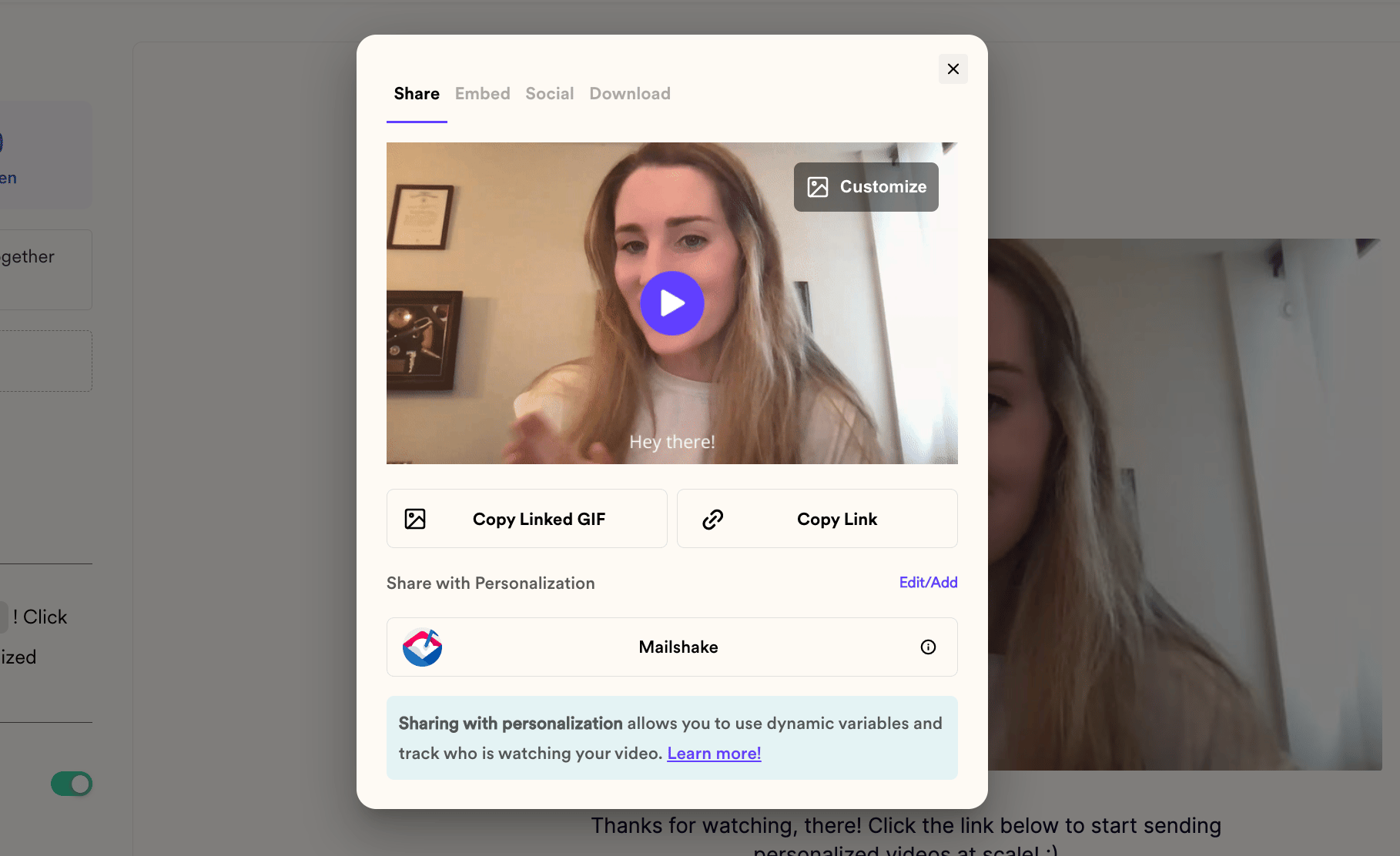The width and height of the screenshot is (1400, 856).
Task: Click the 'Share with Personalization' label
Action: (x=491, y=583)
